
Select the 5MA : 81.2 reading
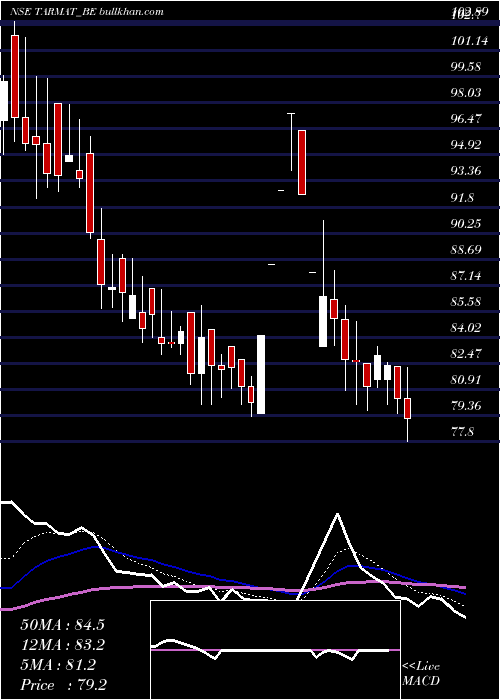point(58,665)
